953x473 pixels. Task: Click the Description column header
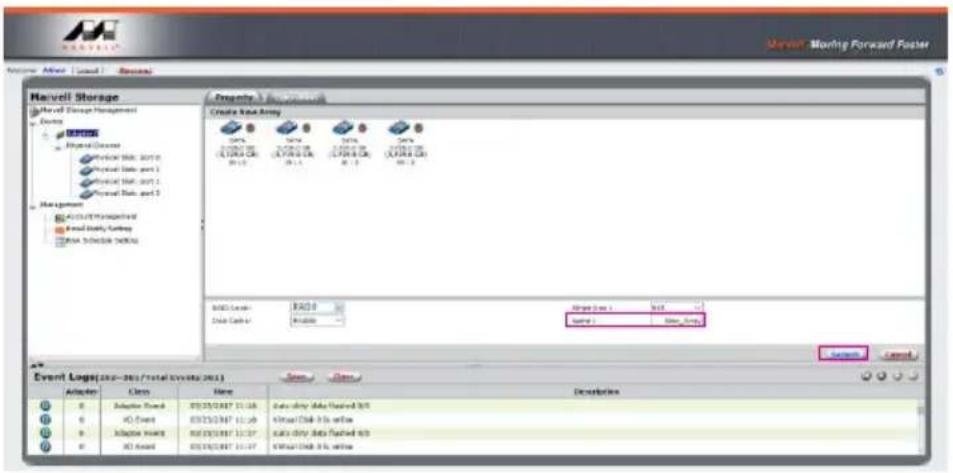(x=596, y=392)
